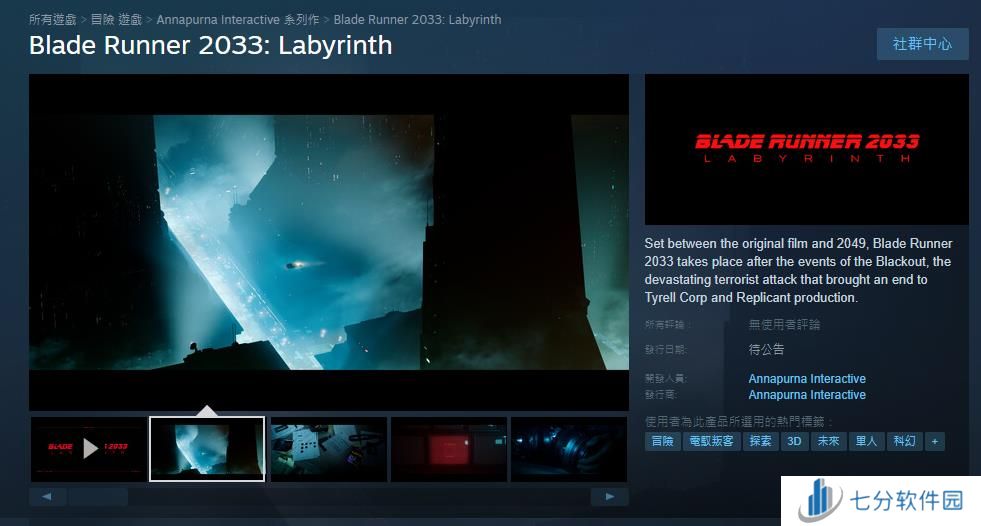Select the desk papers screenshot thumbnail

click(328, 449)
